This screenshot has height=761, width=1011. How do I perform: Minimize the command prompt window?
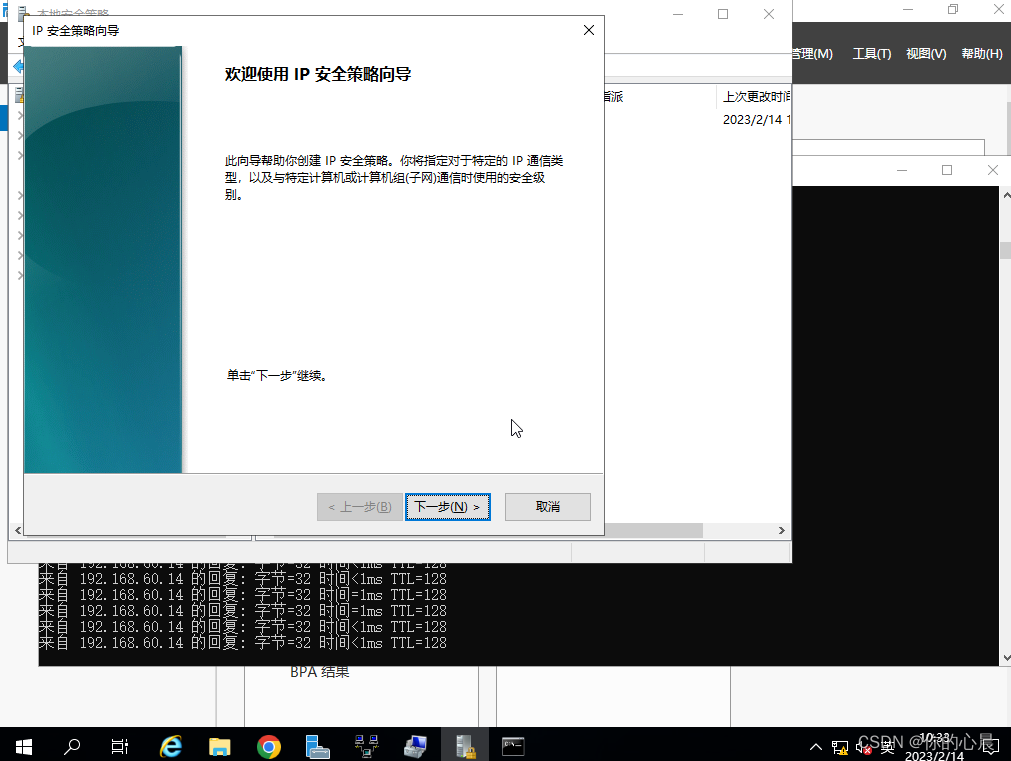tap(902, 170)
